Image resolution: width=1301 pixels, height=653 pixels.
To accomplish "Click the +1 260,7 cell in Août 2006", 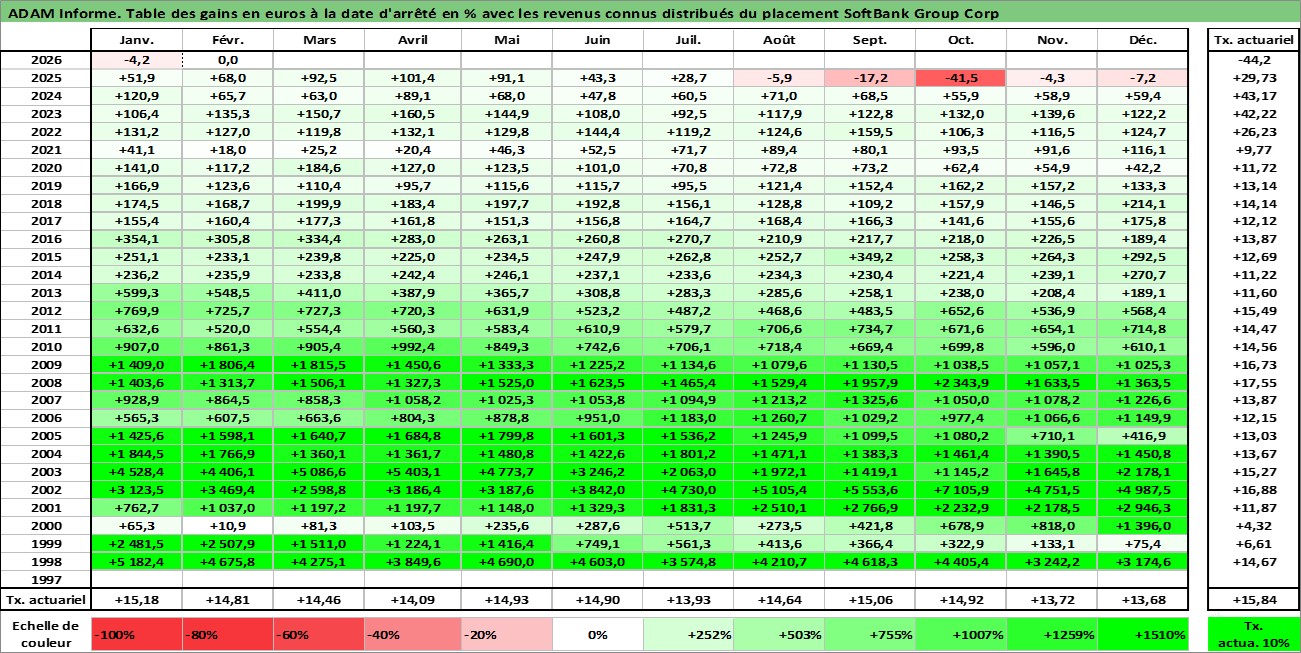I will [779, 419].
